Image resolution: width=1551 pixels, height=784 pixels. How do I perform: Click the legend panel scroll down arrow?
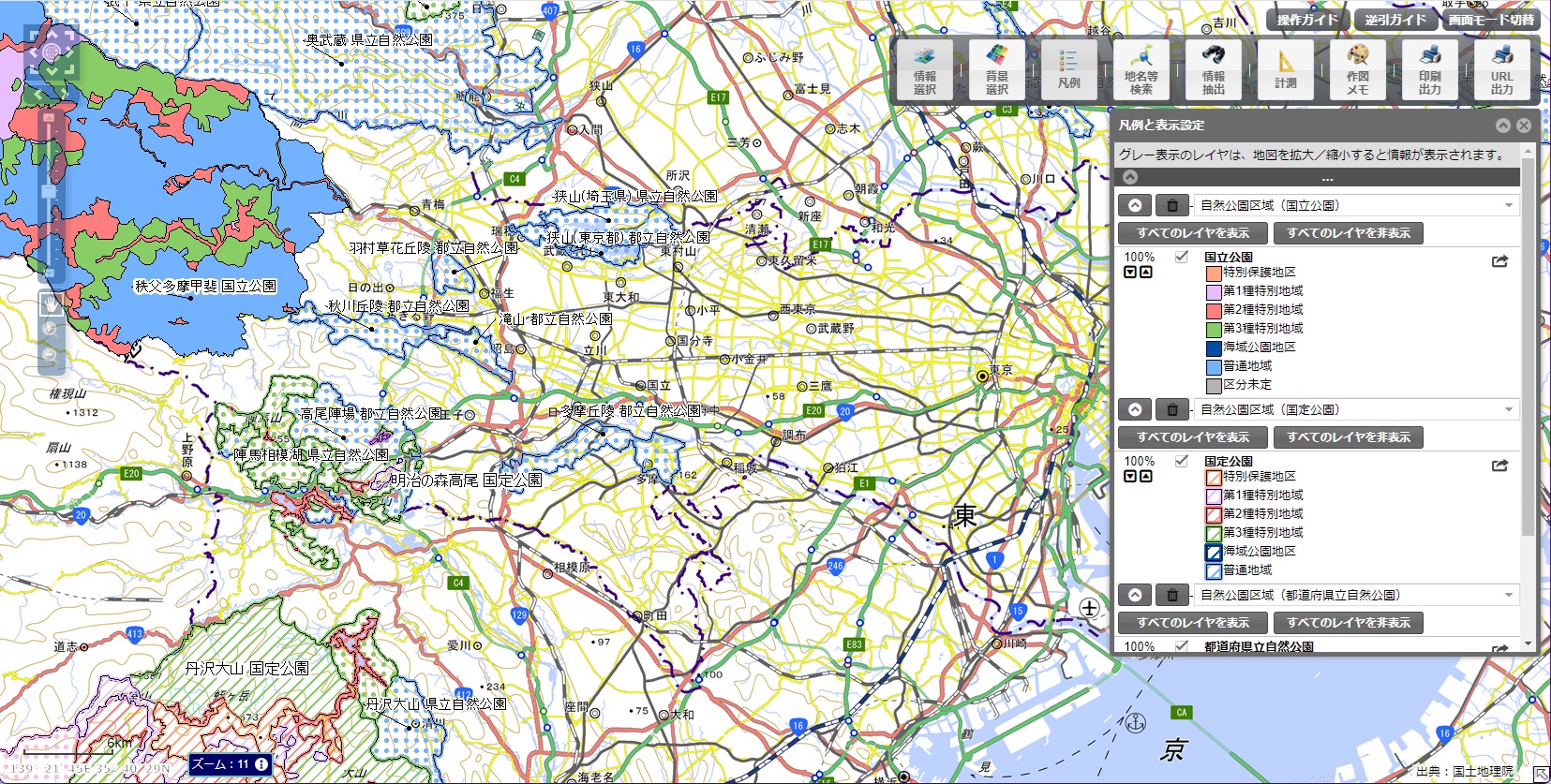pos(1529,644)
